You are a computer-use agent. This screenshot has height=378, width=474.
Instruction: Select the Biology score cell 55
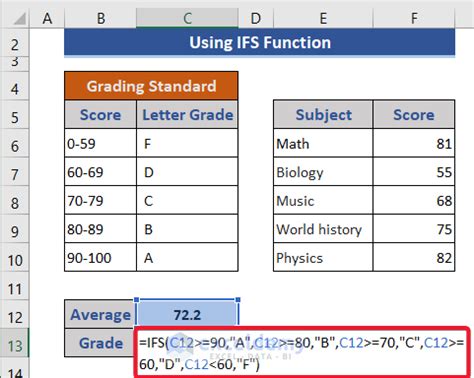(x=414, y=172)
